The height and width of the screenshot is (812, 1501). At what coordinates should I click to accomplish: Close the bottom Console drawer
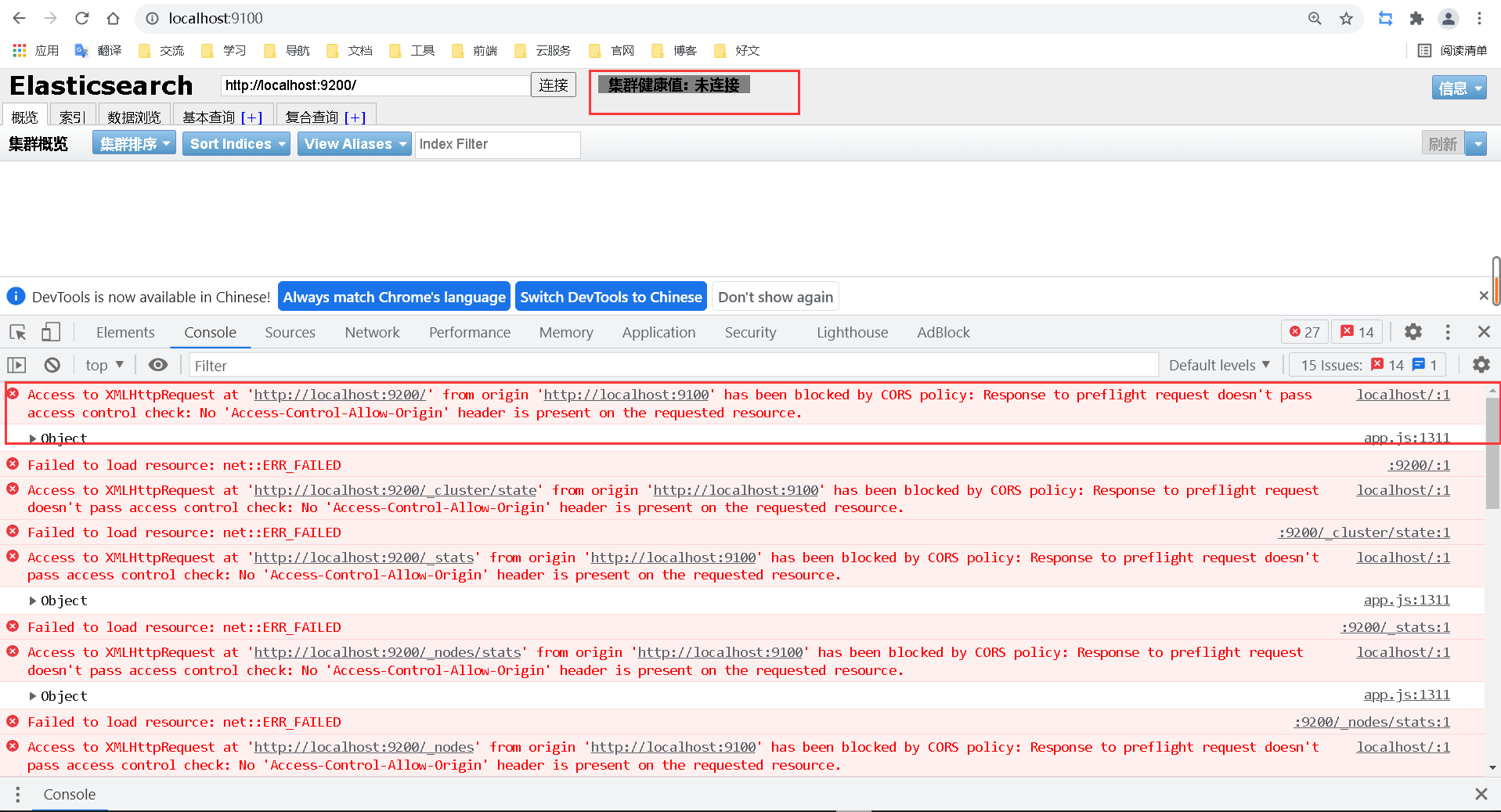pos(1481,794)
